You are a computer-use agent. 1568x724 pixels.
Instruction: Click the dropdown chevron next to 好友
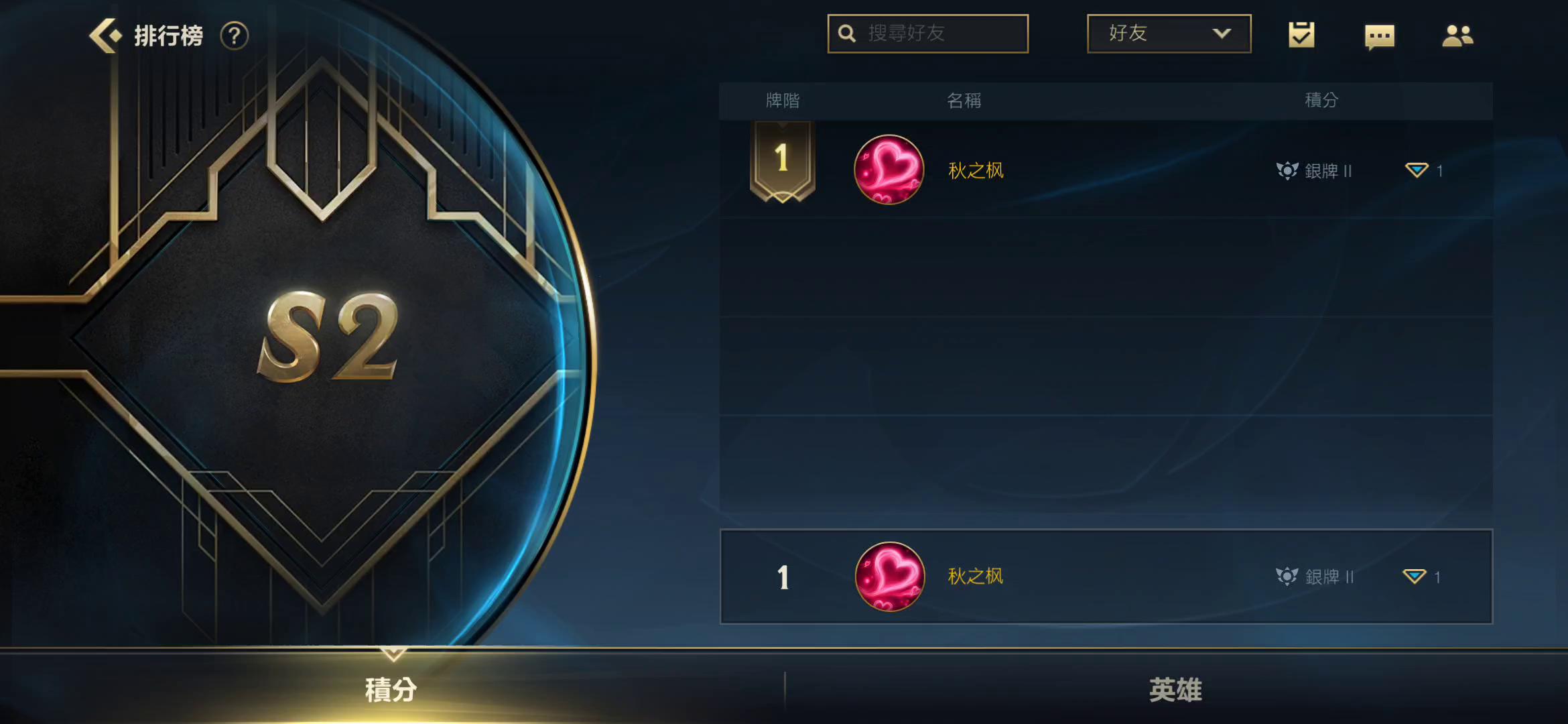pos(1222,34)
